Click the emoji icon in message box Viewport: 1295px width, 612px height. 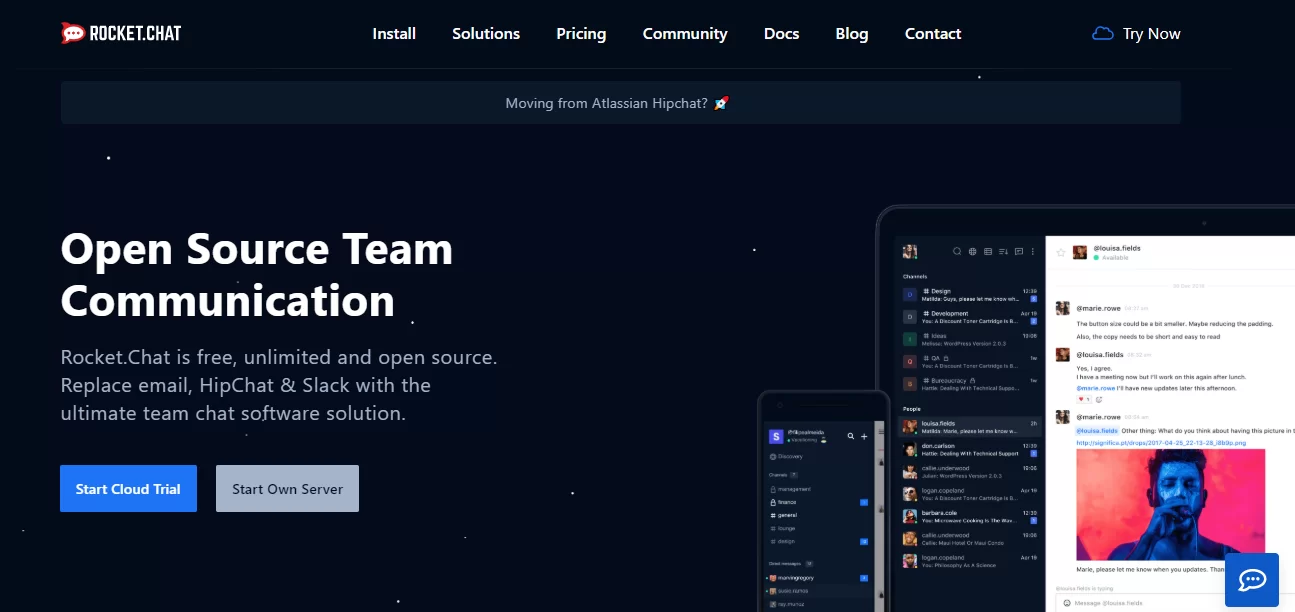pos(1067,603)
